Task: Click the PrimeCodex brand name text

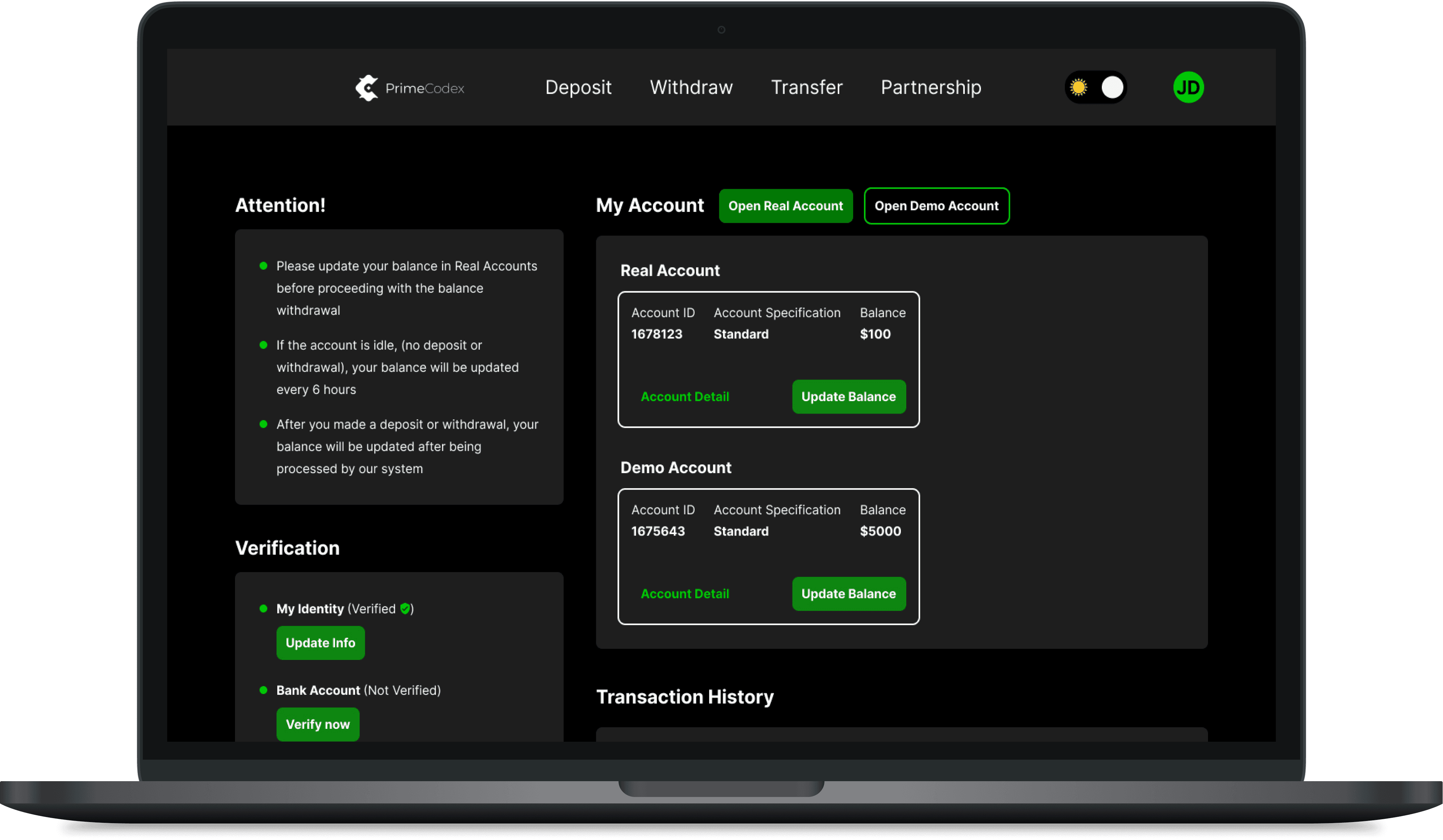Action: [x=424, y=88]
